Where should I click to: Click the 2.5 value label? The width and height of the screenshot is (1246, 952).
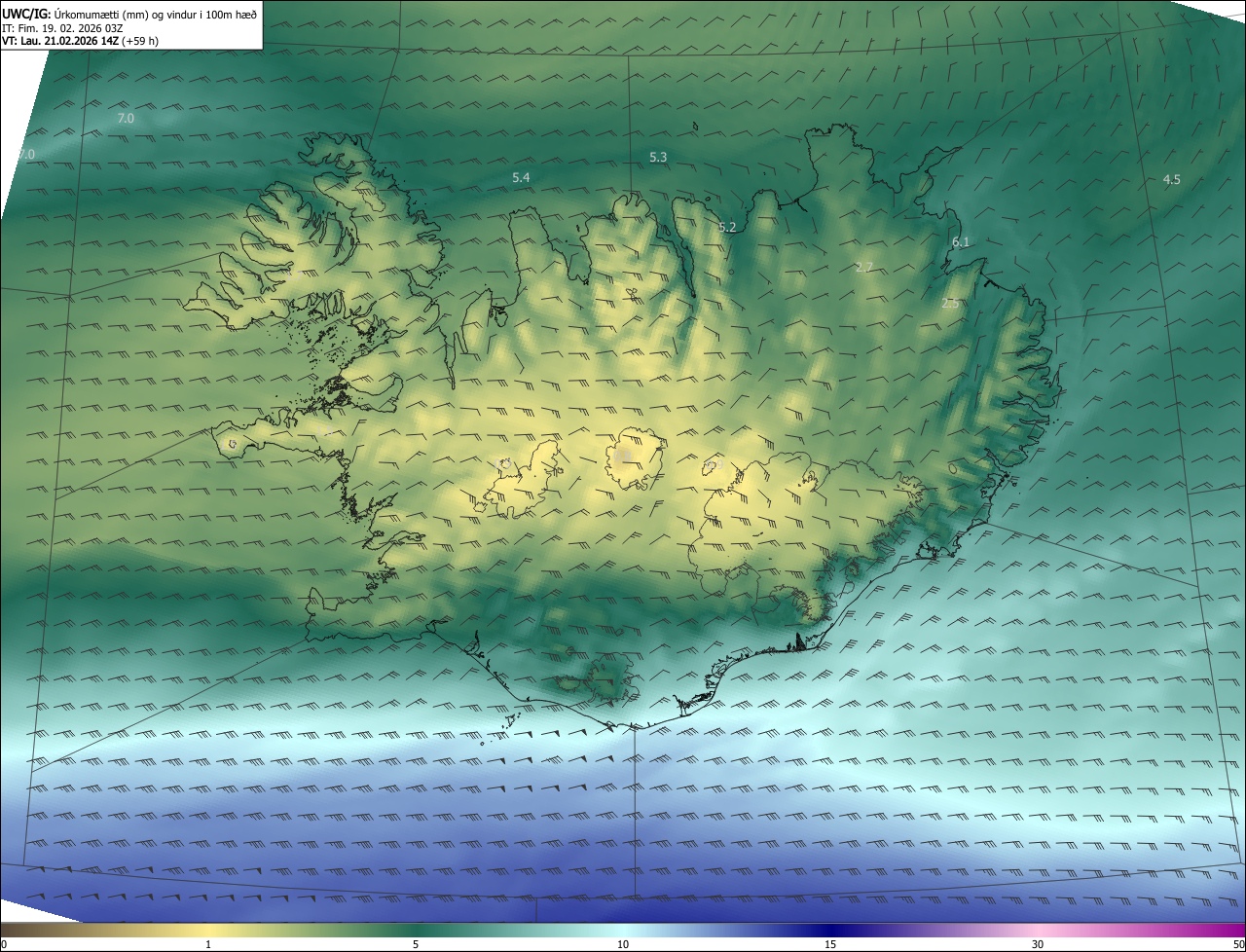[x=950, y=303]
